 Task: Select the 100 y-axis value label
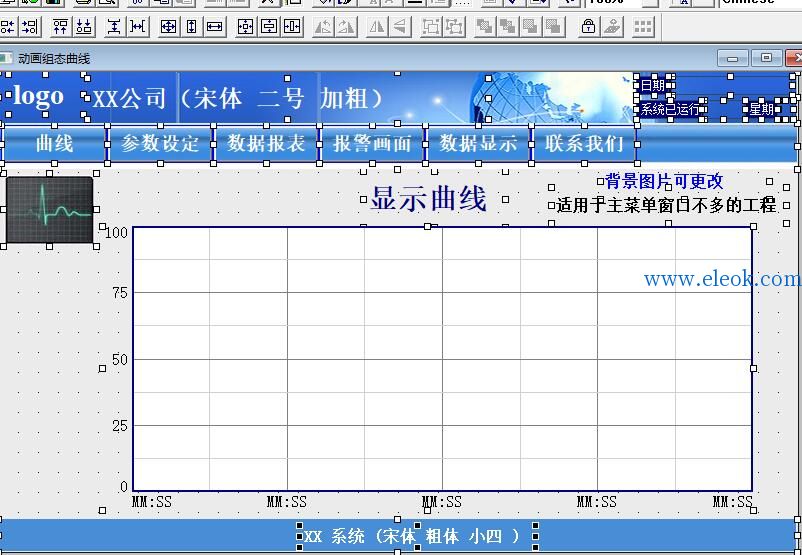(116, 234)
